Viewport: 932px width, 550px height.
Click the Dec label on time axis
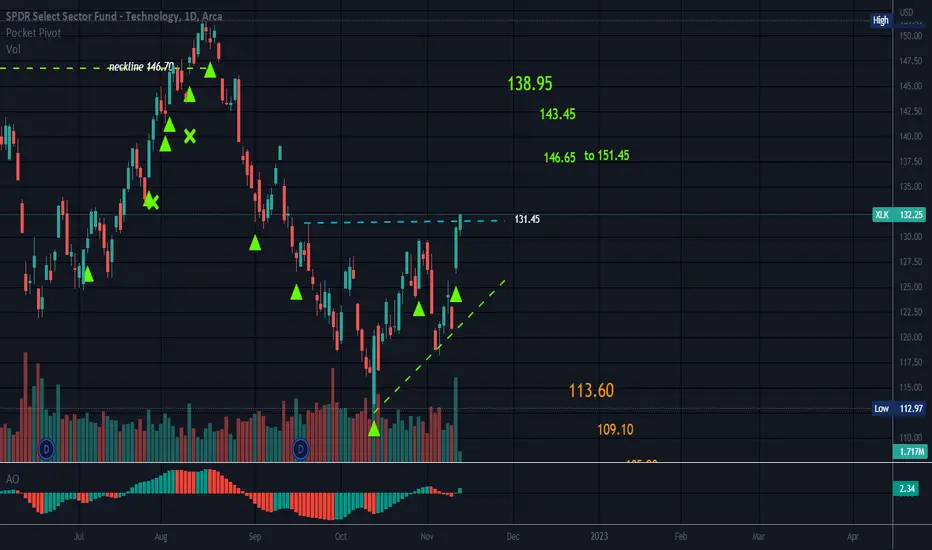513,536
